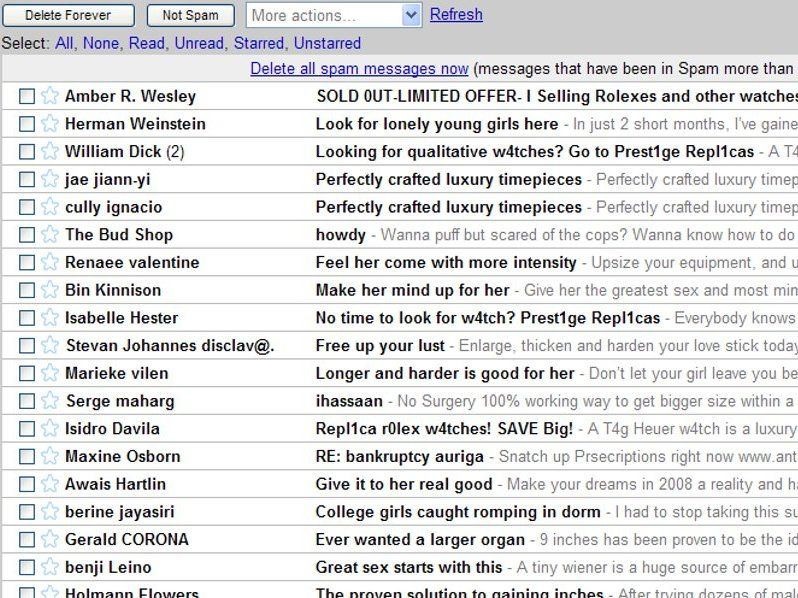
Task: Star the Awais Hartlin message
Action: click(x=50, y=483)
